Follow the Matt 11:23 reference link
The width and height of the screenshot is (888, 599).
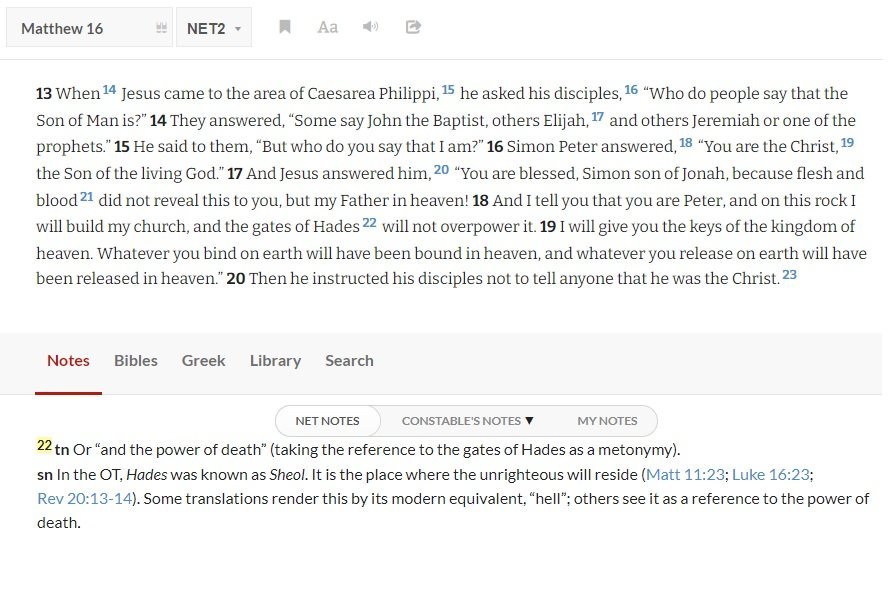click(x=685, y=473)
